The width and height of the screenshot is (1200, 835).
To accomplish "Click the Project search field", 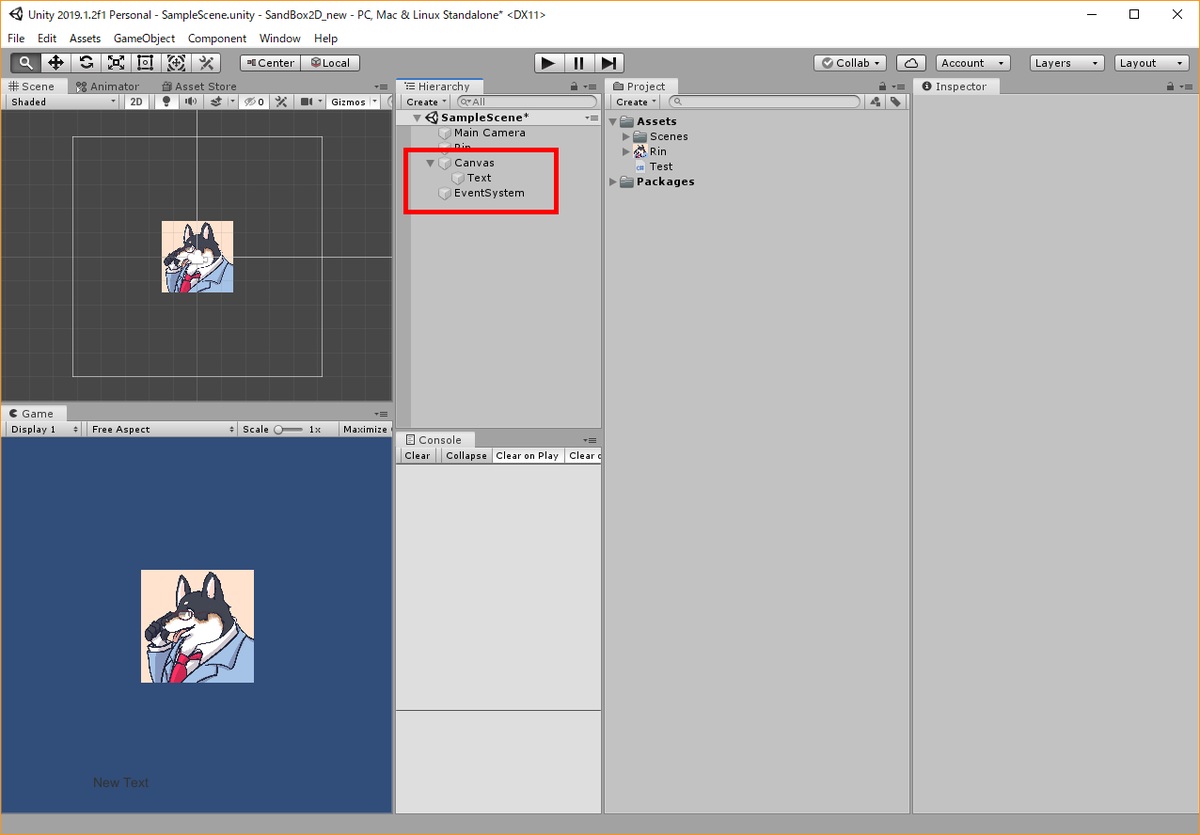I will point(765,102).
